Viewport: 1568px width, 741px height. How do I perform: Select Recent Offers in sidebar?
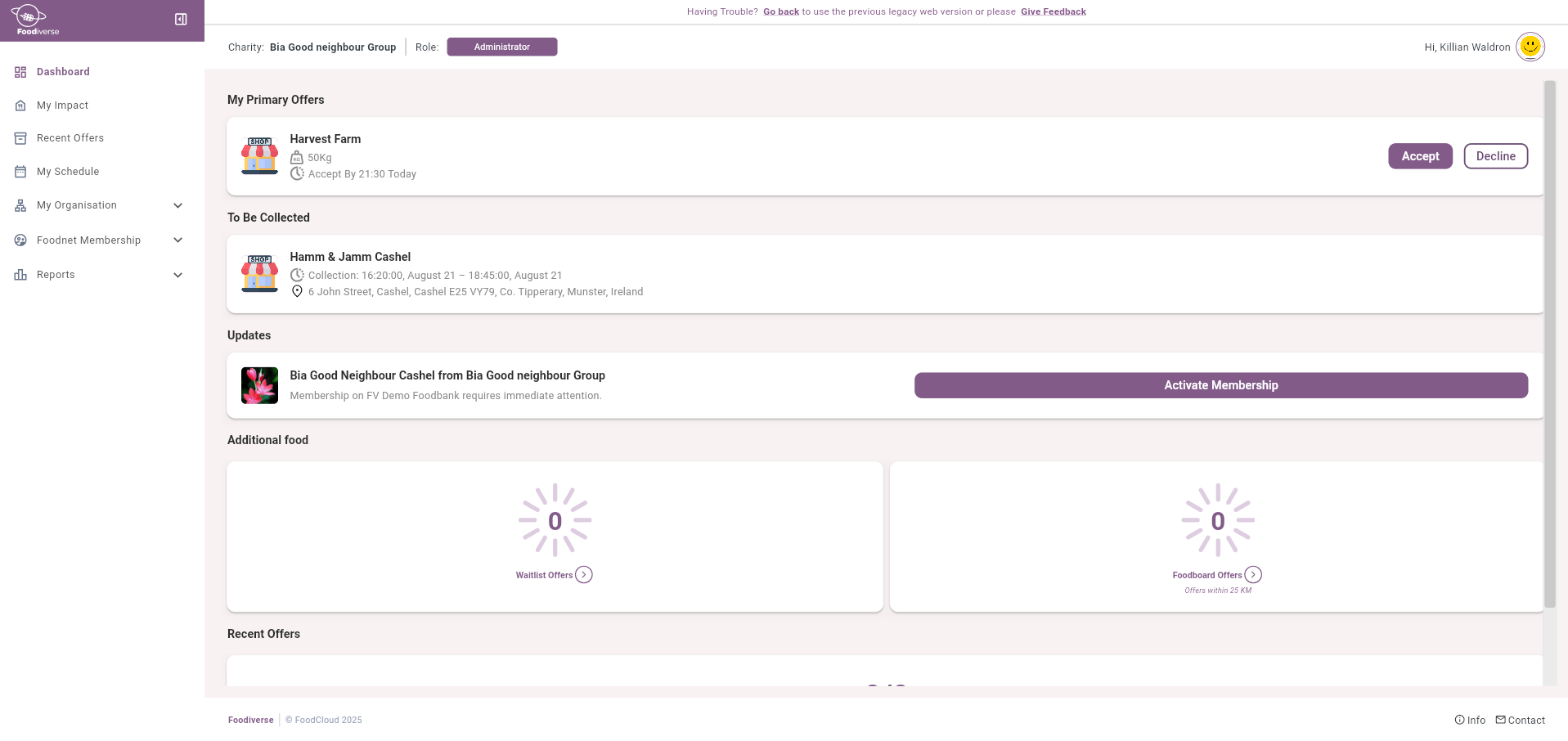click(70, 138)
